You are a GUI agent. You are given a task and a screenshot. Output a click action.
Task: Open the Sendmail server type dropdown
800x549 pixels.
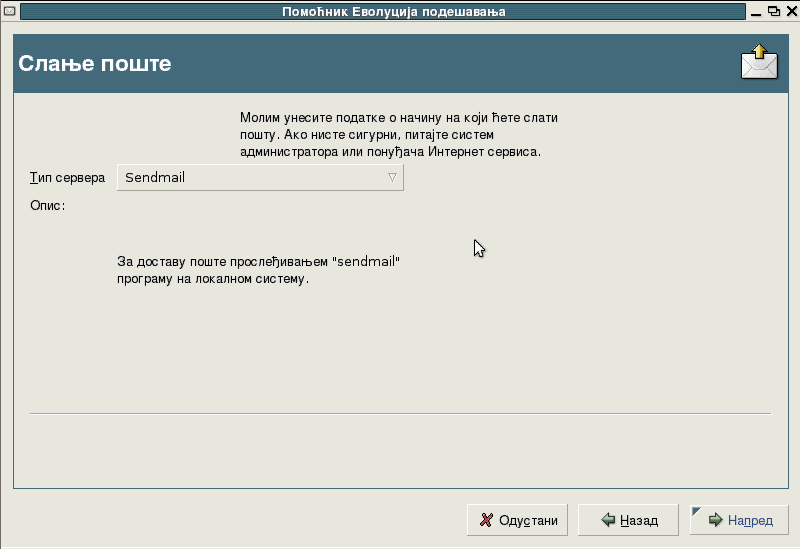point(260,178)
